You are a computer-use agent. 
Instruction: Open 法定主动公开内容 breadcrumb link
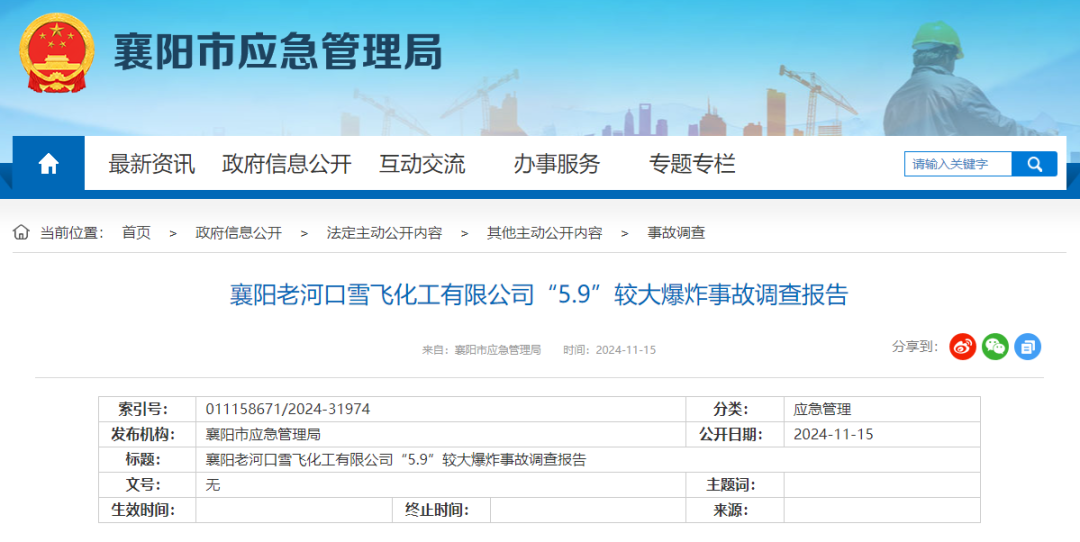(x=384, y=233)
